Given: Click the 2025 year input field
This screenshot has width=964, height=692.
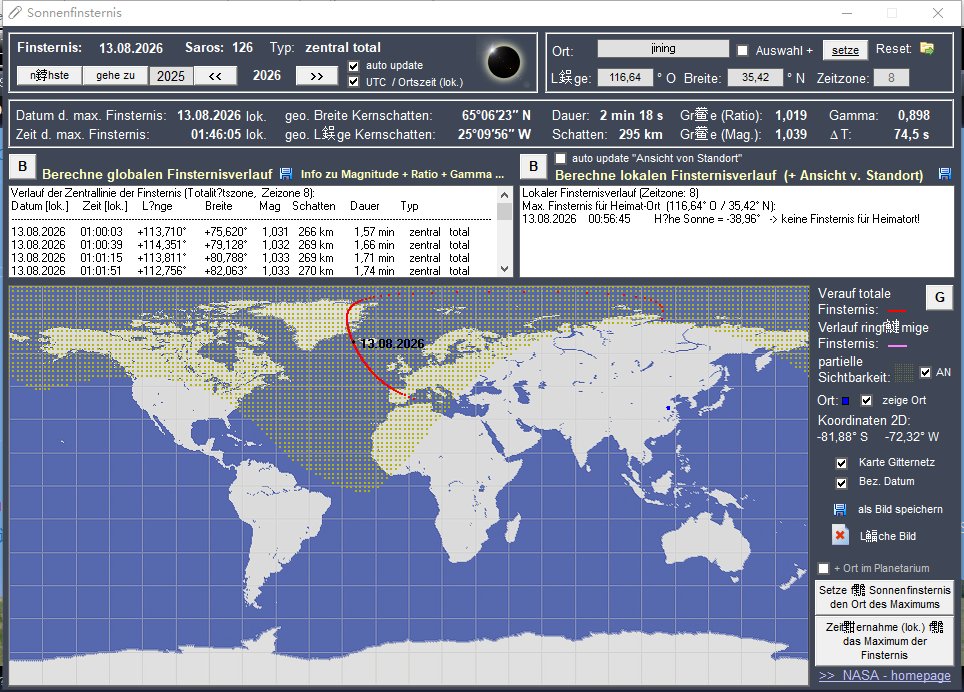Looking at the screenshot, I should click(171, 76).
